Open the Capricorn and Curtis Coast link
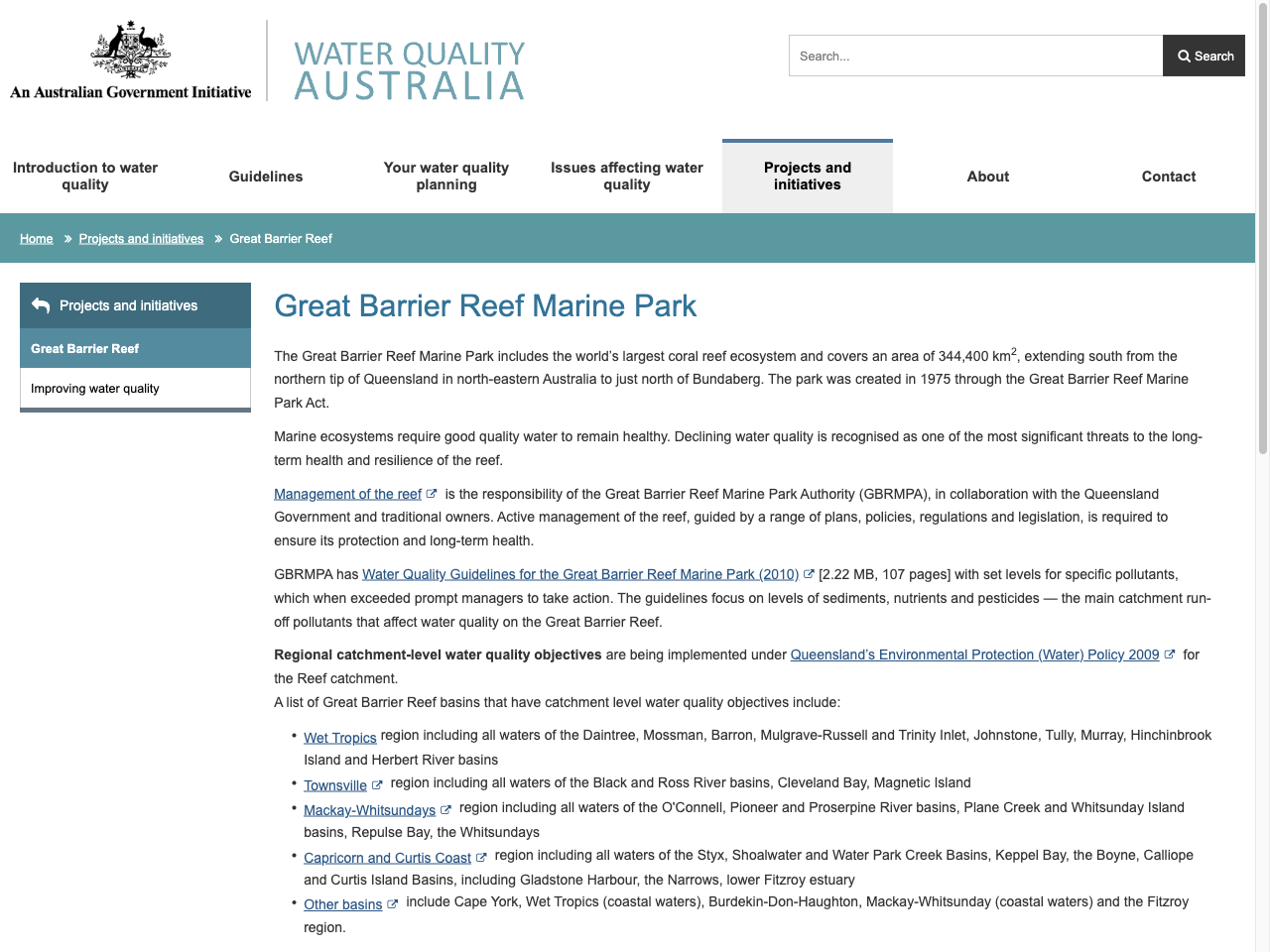1270x952 pixels. (x=387, y=858)
